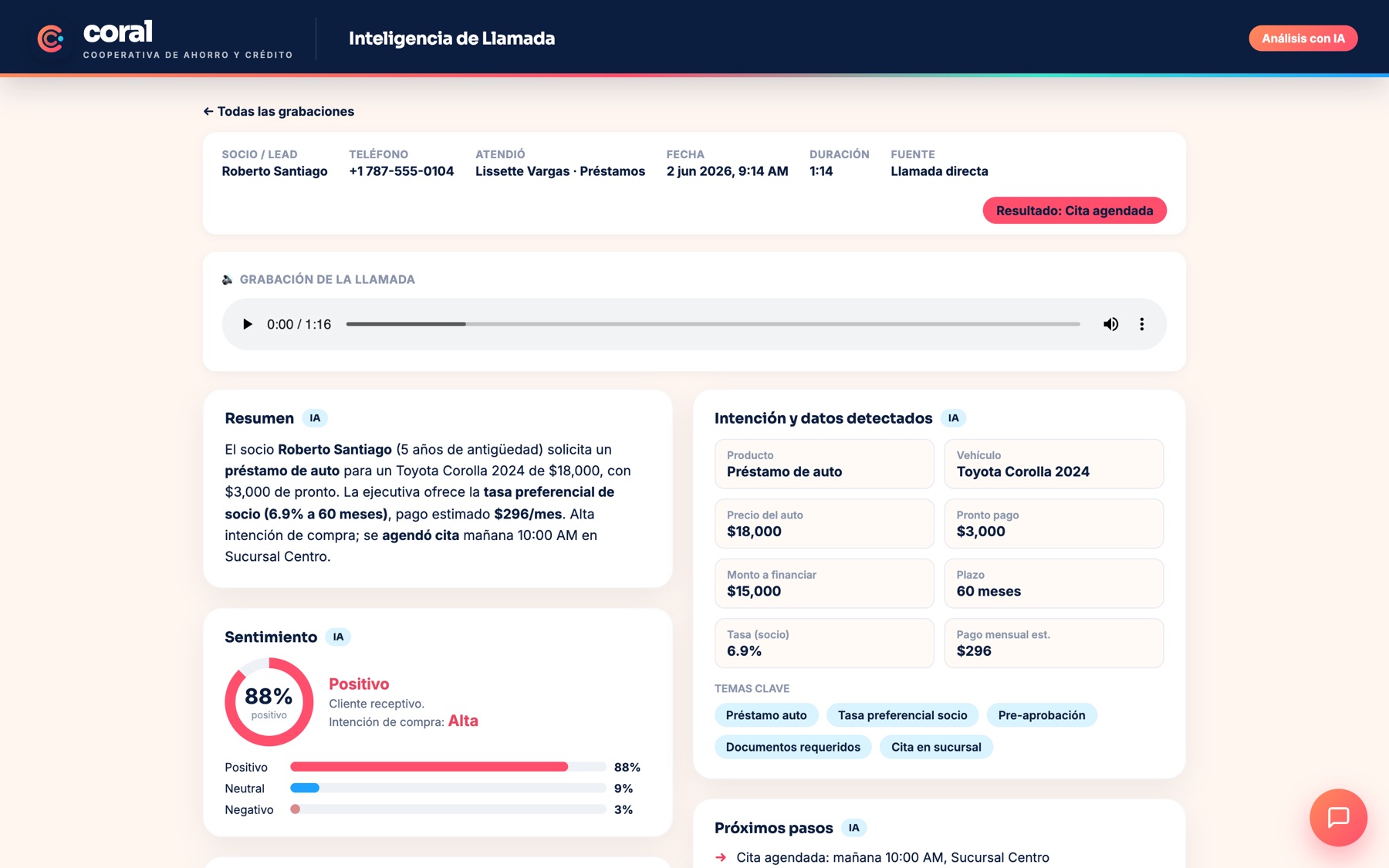Open the chat bubble widget
This screenshot has width=1389, height=868.
click(1338, 817)
